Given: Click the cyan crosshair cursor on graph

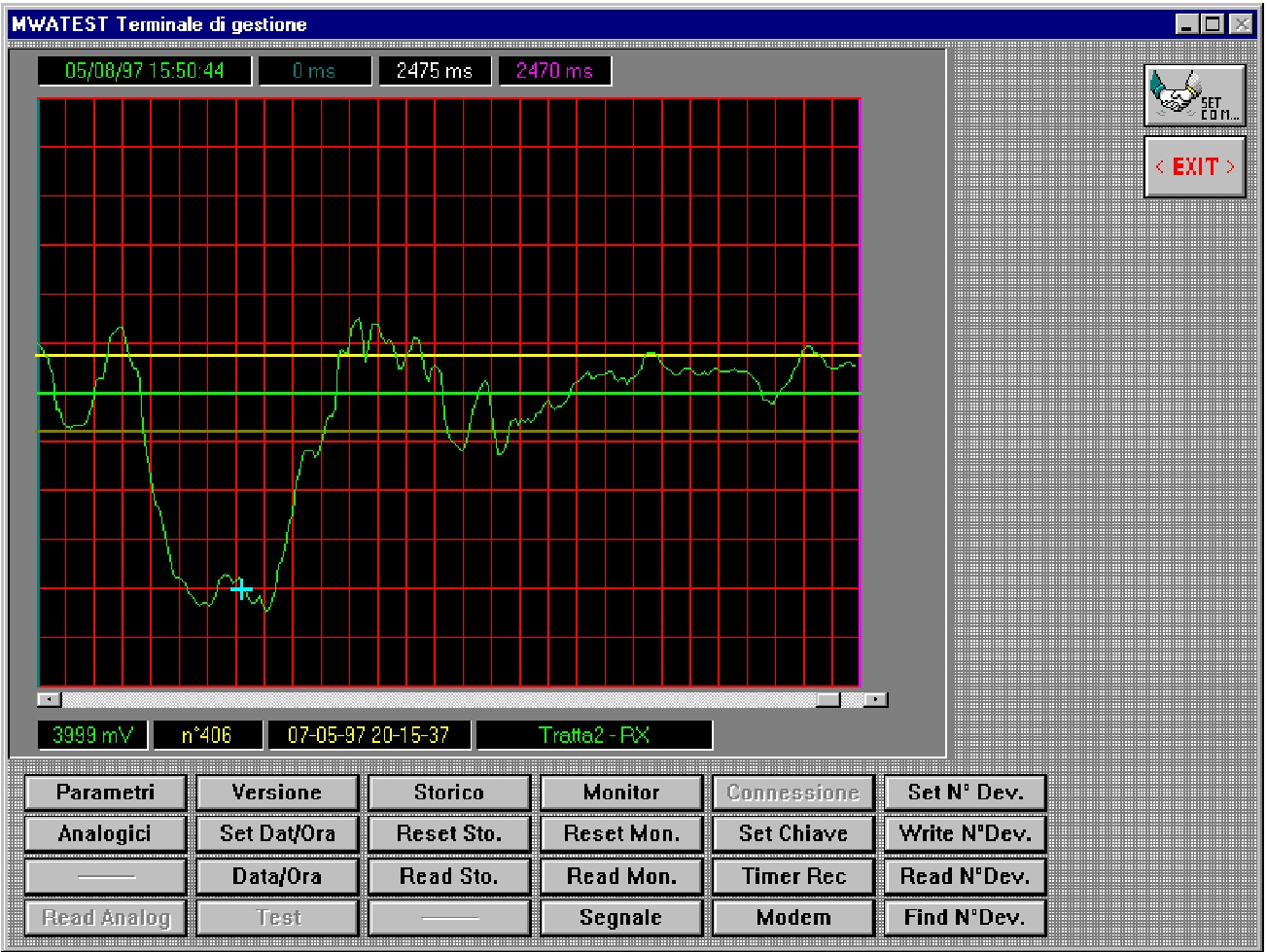Looking at the screenshot, I should click(241, 588).
